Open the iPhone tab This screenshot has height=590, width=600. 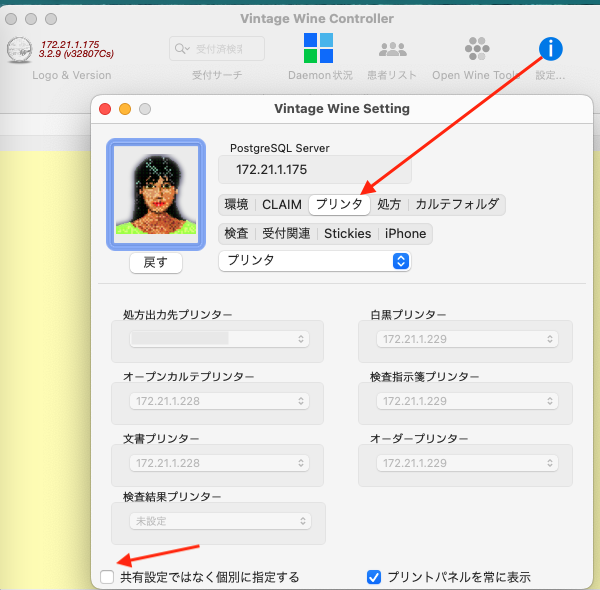pyautogui.click(x=405, y=233)
